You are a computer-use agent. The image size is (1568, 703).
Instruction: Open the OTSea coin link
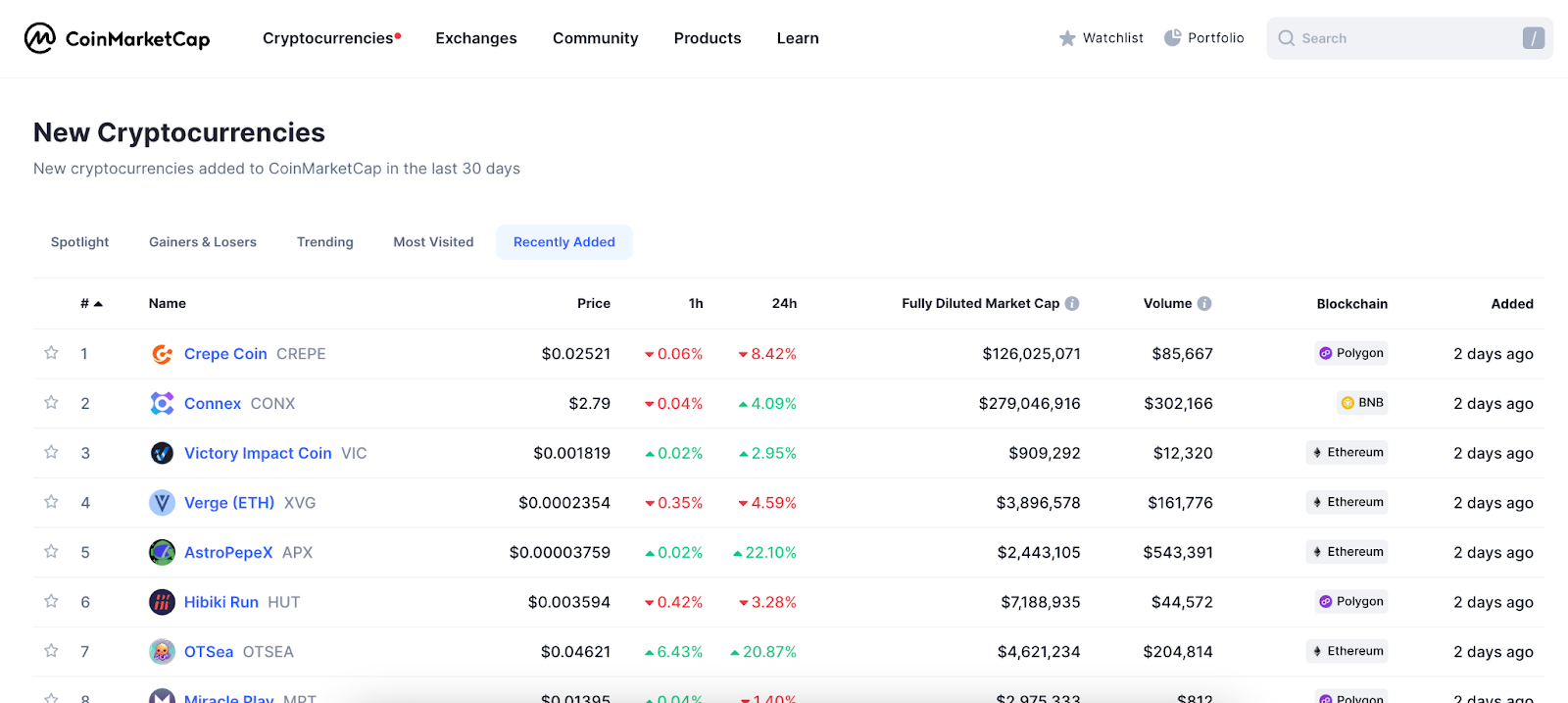(x=209, y=652)
